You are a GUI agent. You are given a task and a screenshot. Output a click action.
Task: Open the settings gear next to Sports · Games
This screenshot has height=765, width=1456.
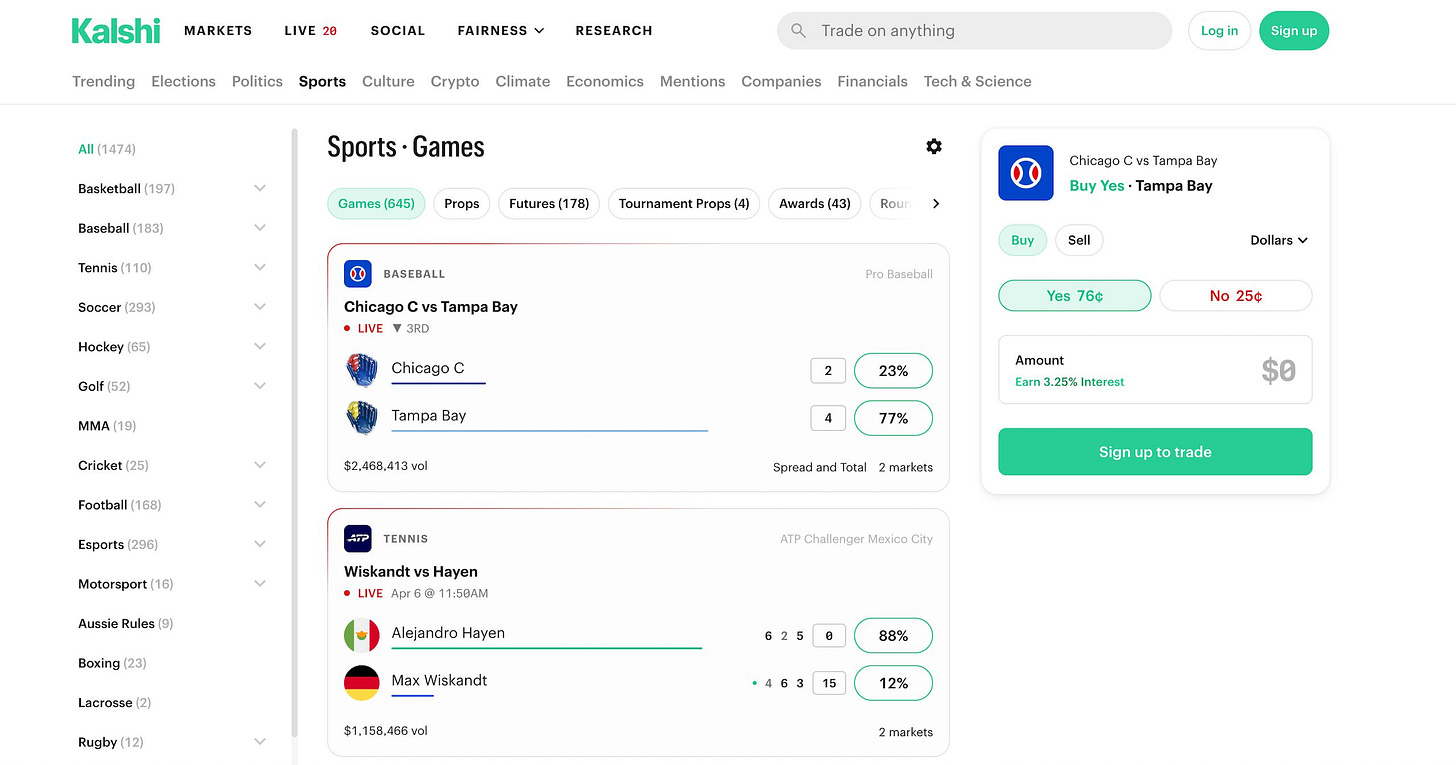(x=934, y=146)
